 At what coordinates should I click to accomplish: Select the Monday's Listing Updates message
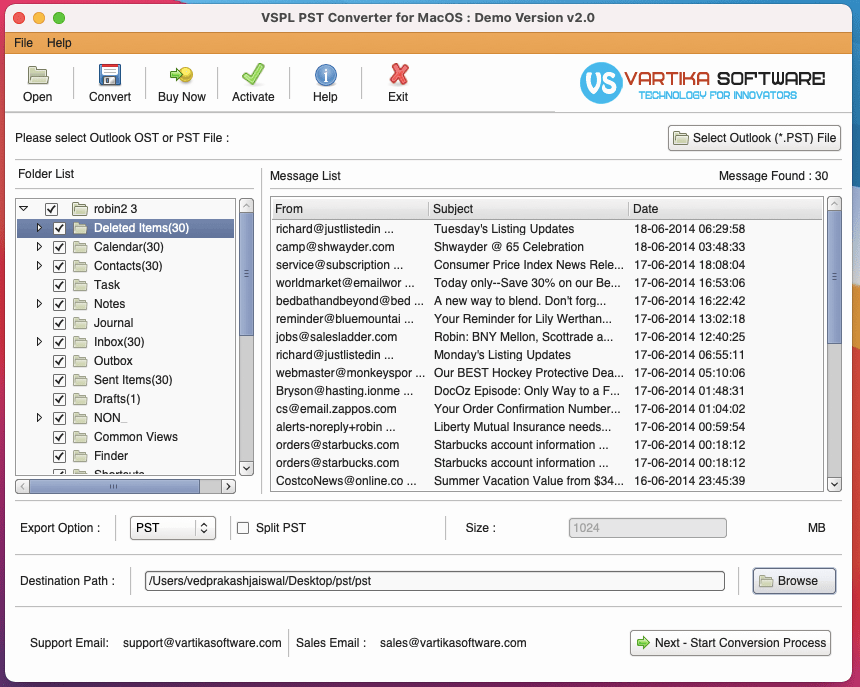click(x=547, y=355)
